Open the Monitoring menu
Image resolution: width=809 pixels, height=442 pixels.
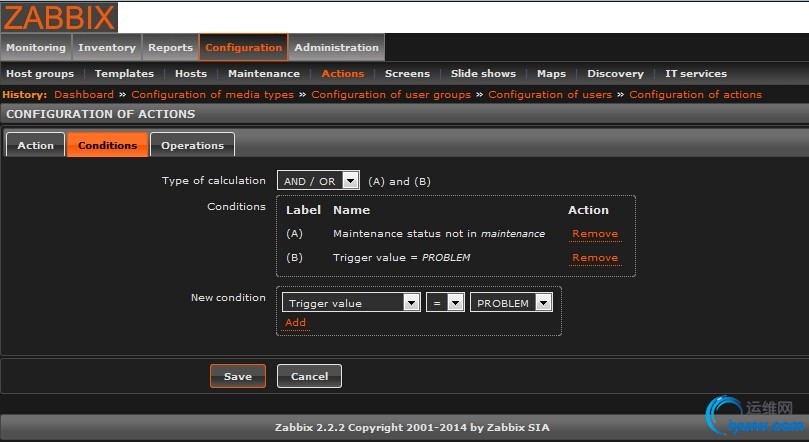tap(36, 47)
